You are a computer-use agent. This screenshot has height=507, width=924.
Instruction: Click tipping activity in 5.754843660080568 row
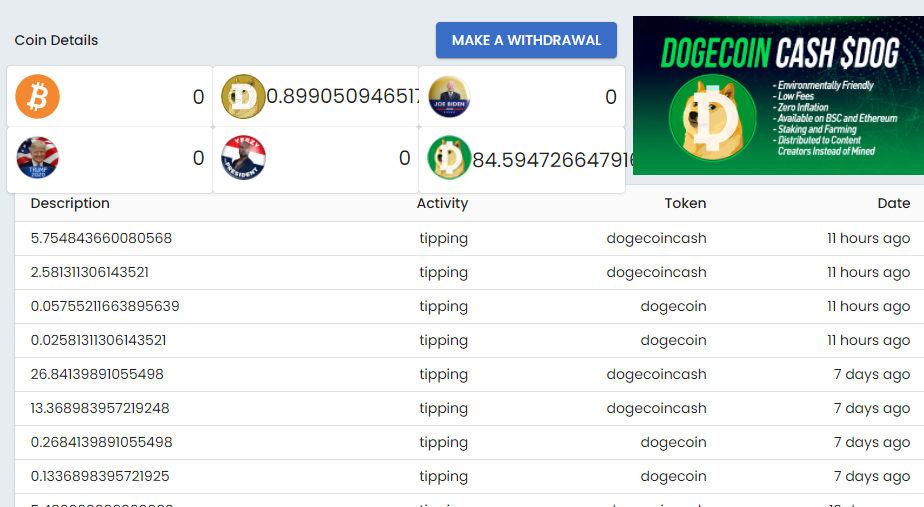tap(444, 239)
